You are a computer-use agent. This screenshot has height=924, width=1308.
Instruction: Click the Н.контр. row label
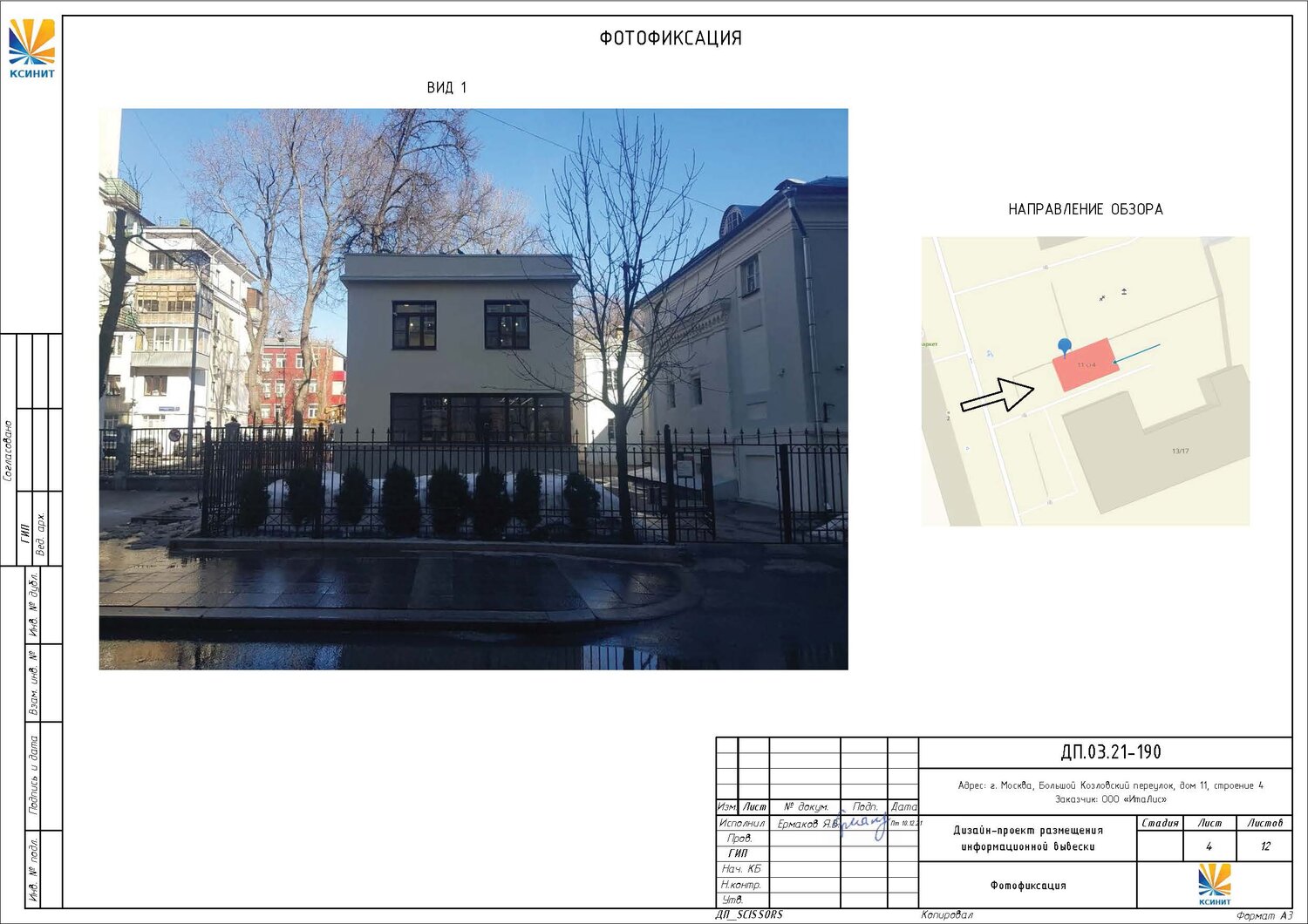click(x=741, y=885)
